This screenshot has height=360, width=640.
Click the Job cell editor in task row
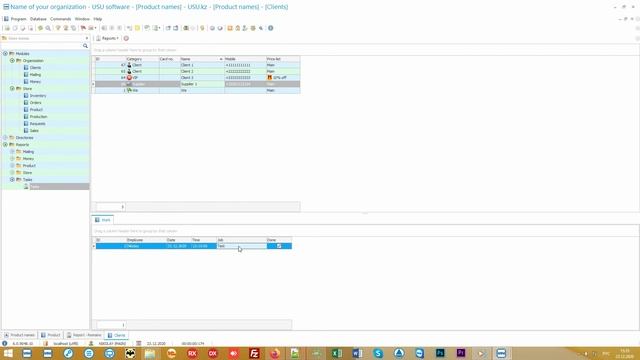[242, 246]
